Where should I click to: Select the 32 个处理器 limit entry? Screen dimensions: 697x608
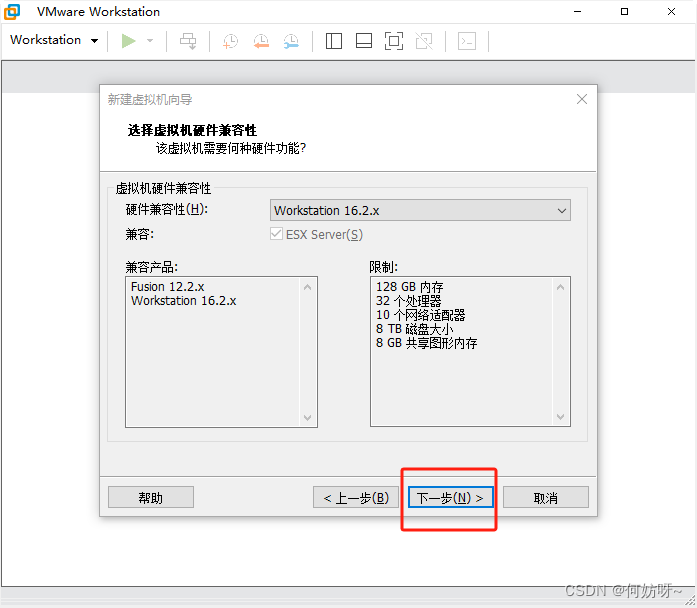(409, 301)
